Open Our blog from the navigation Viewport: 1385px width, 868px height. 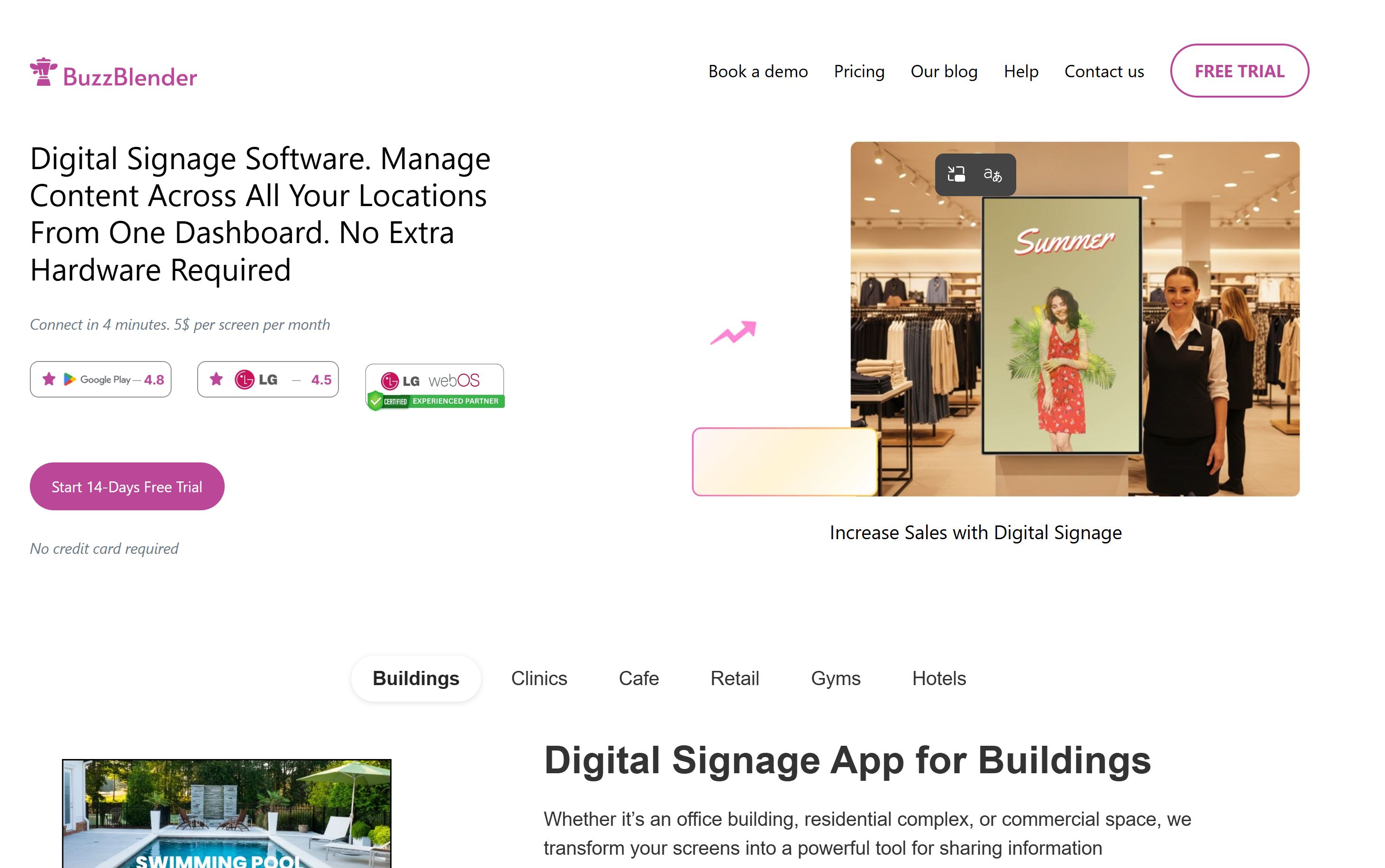[x=943, y=71]
